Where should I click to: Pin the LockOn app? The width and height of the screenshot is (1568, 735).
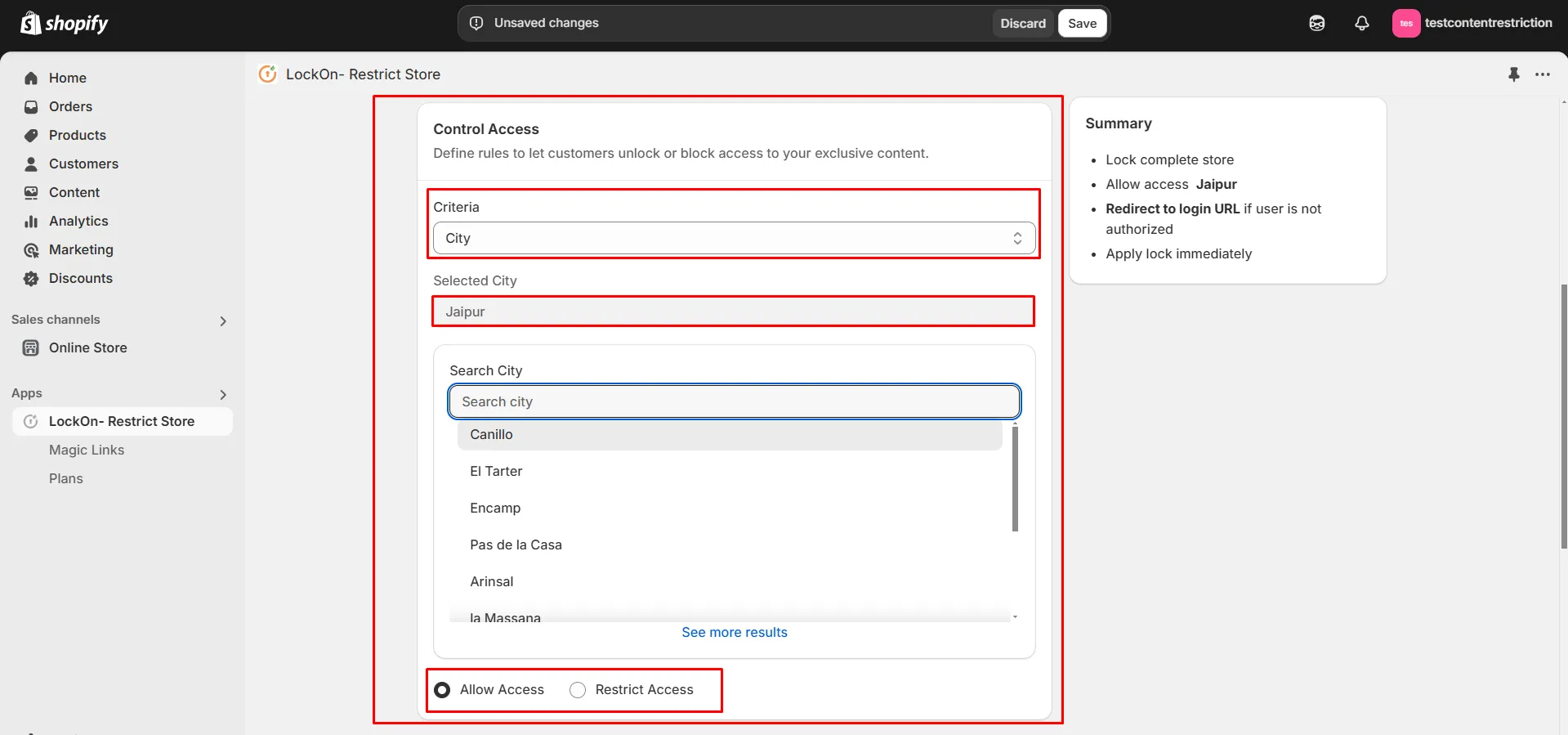[1513, 74]
